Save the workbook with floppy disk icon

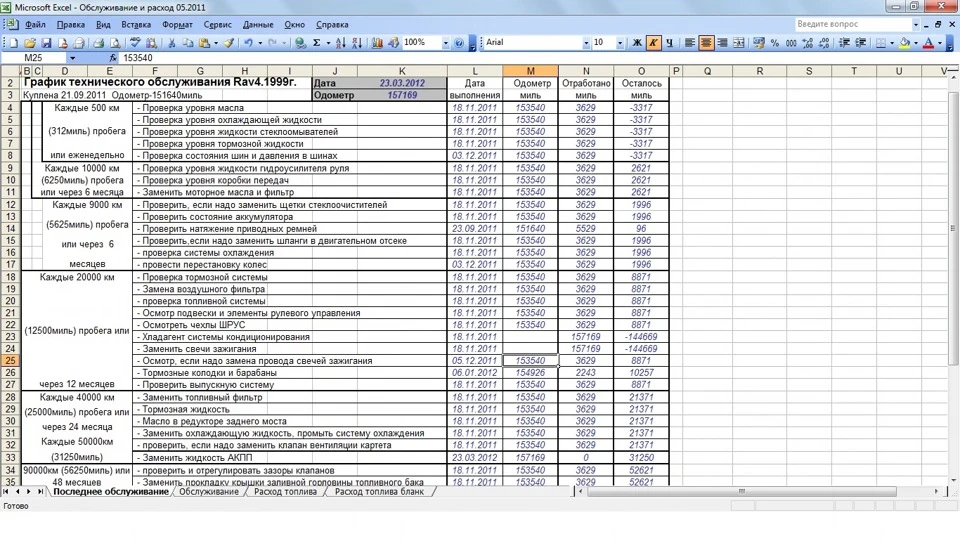pos(46,43)
